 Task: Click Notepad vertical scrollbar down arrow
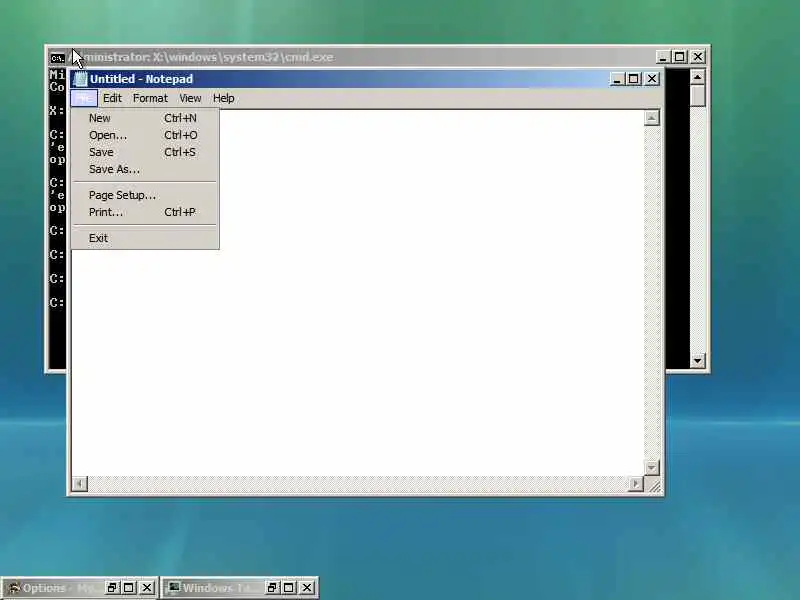[652, 467]
